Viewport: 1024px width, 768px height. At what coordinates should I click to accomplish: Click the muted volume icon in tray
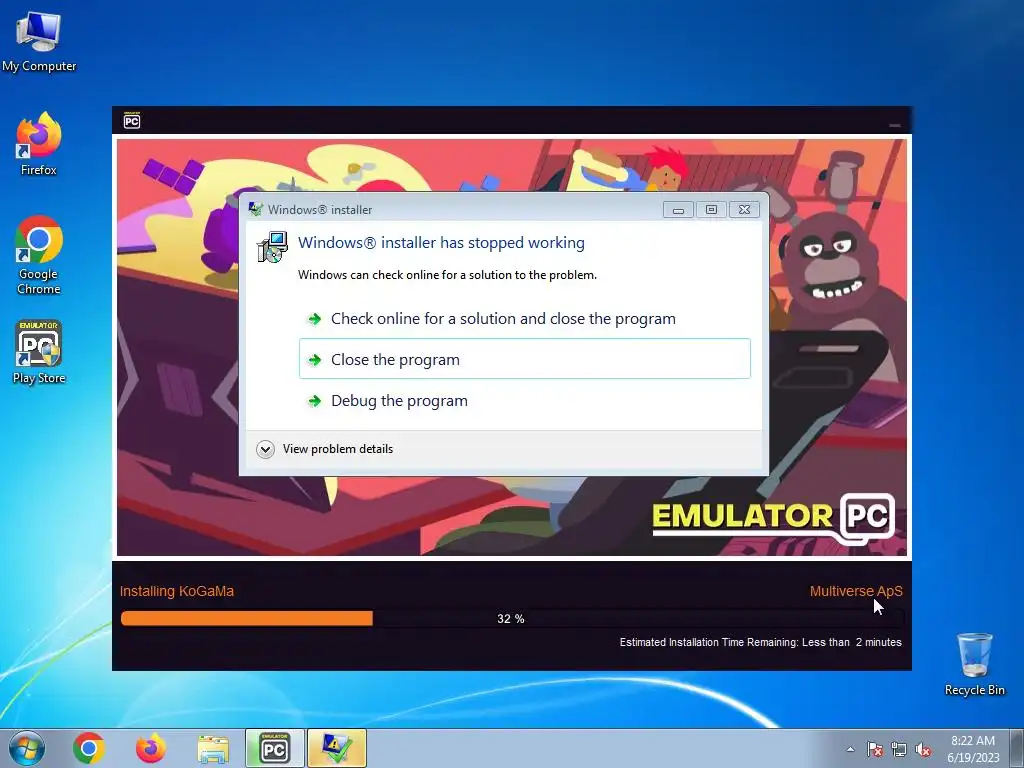[923, 749]
